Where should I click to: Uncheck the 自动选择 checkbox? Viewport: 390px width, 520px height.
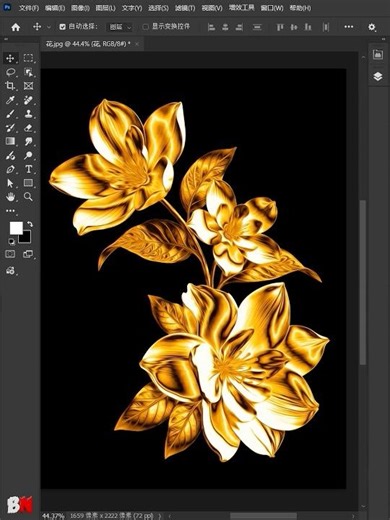[62, 27]
